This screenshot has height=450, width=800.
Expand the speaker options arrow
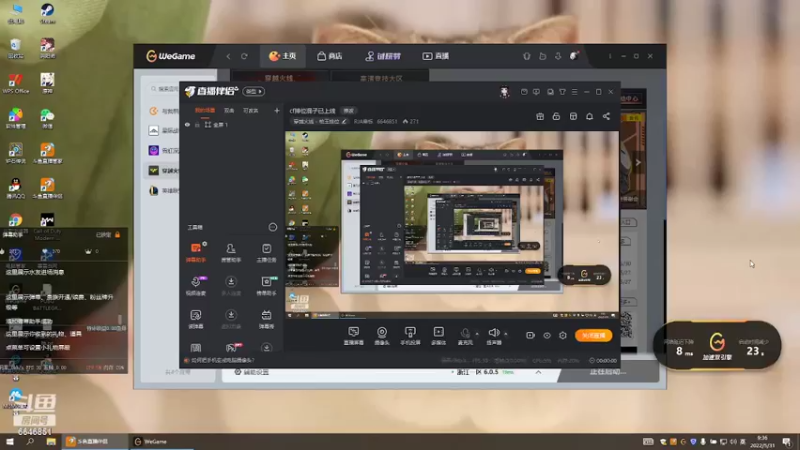click(506, 334)
